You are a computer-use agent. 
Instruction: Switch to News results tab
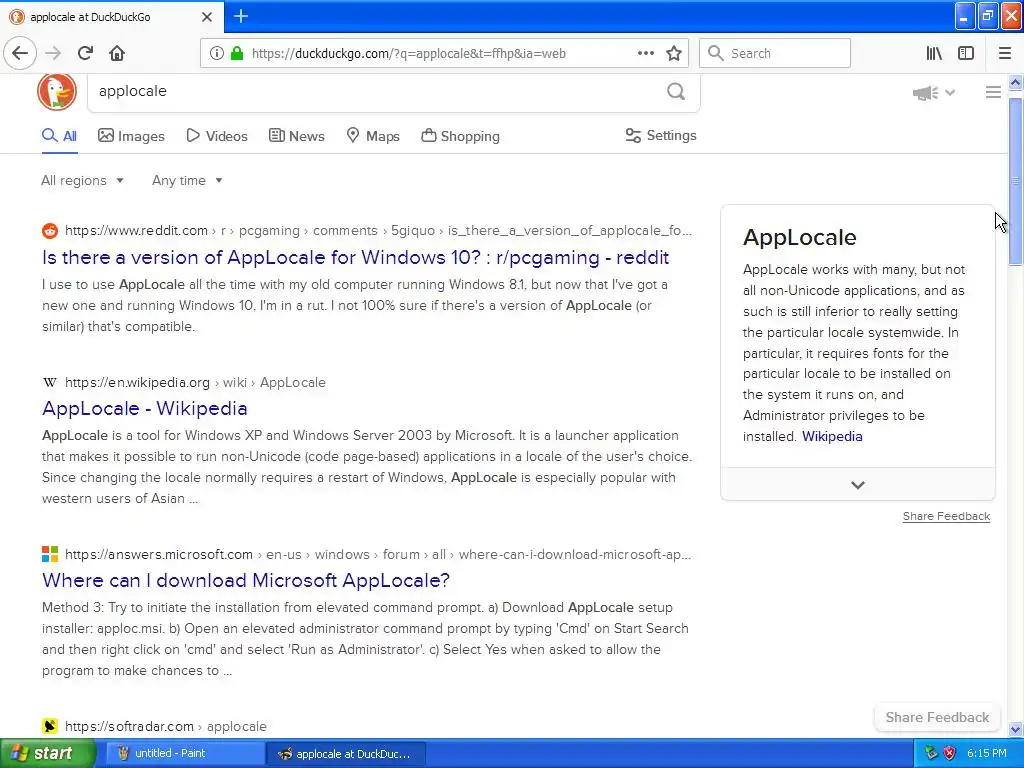pyautogui.click(x=296, y=136)
